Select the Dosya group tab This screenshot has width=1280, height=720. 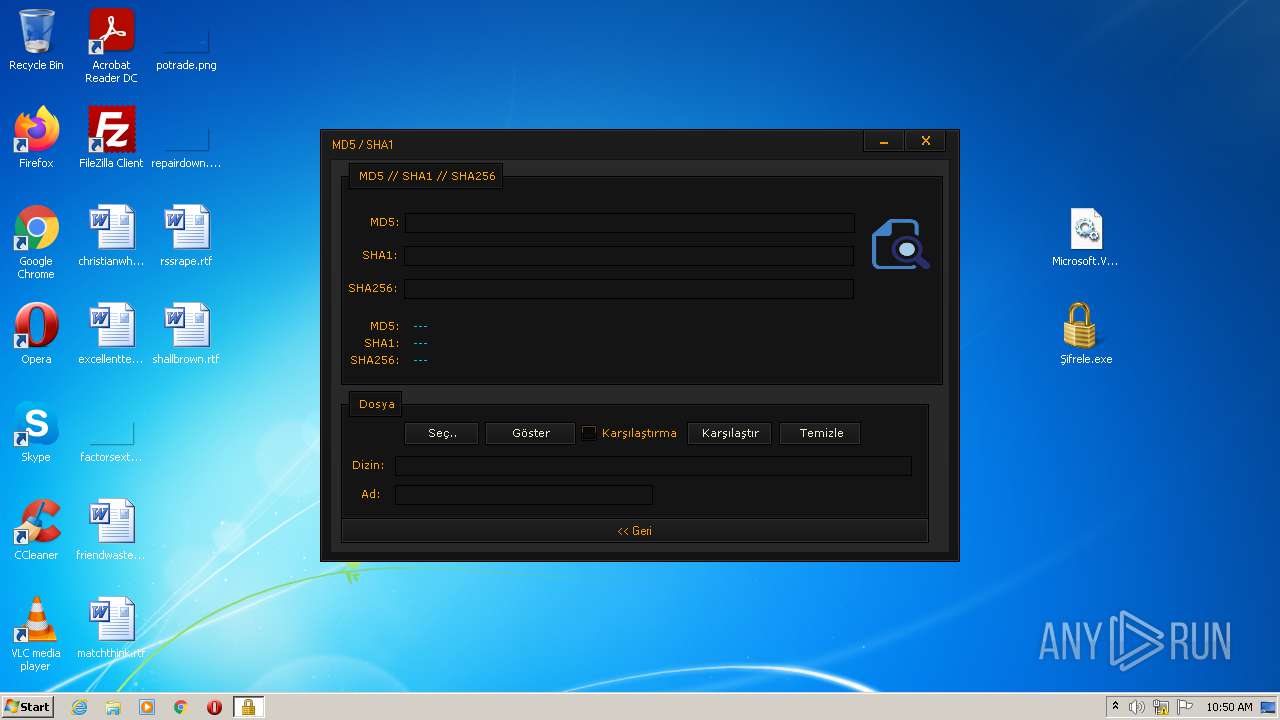[377, 404]
